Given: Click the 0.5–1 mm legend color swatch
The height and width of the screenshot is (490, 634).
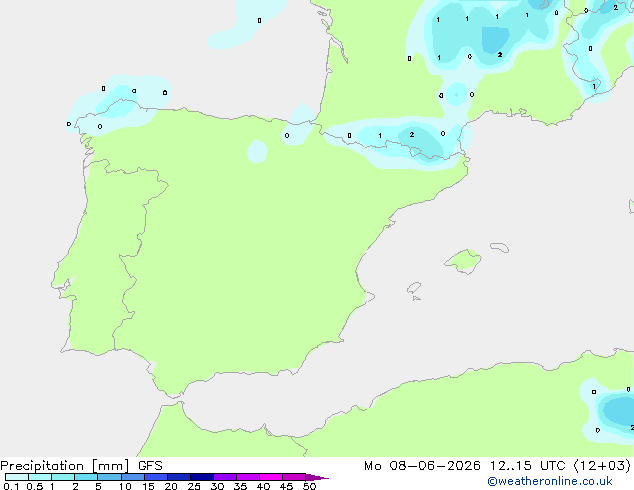Looking at the screenshot, I should click(x=40, y=477).
